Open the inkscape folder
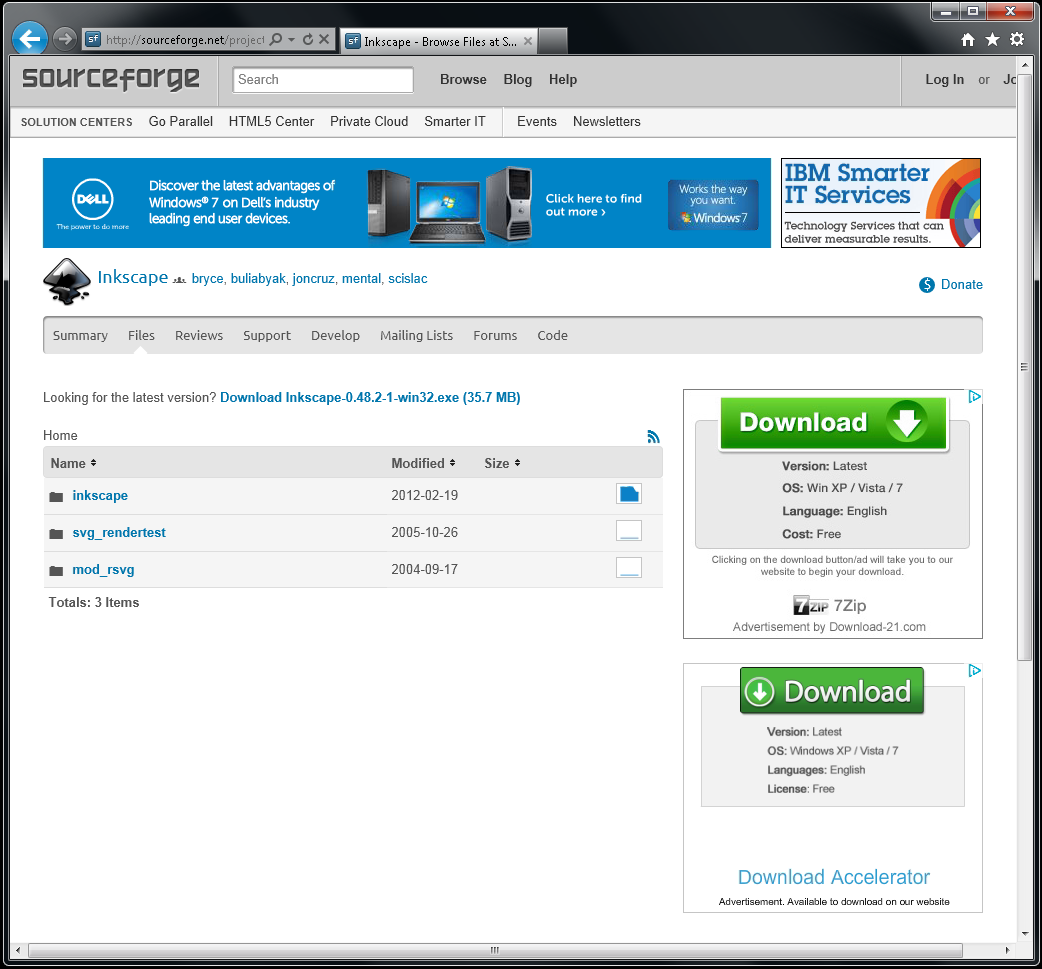This screenshot has height=969, width=1042. click(x=100, y=496)
